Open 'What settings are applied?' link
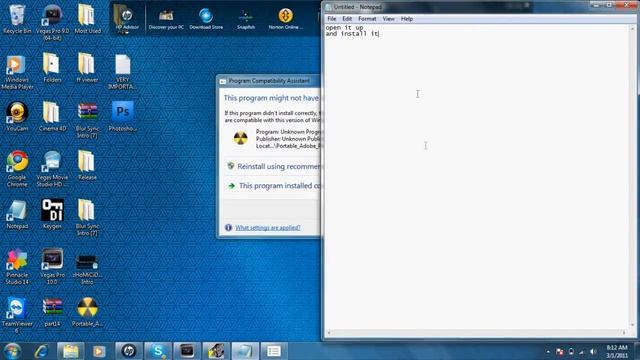This screenshot has height=360, width=640. [268, 228]
